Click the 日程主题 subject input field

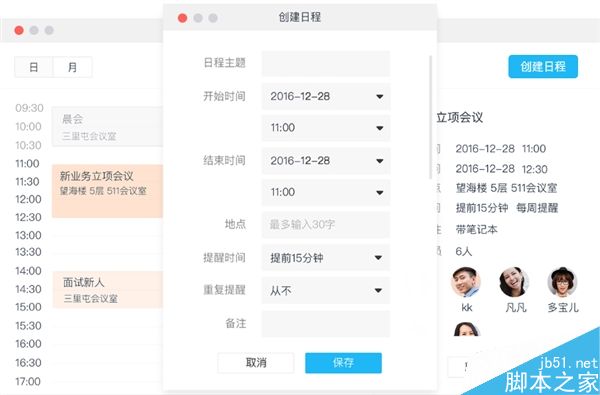click(326, 63)
